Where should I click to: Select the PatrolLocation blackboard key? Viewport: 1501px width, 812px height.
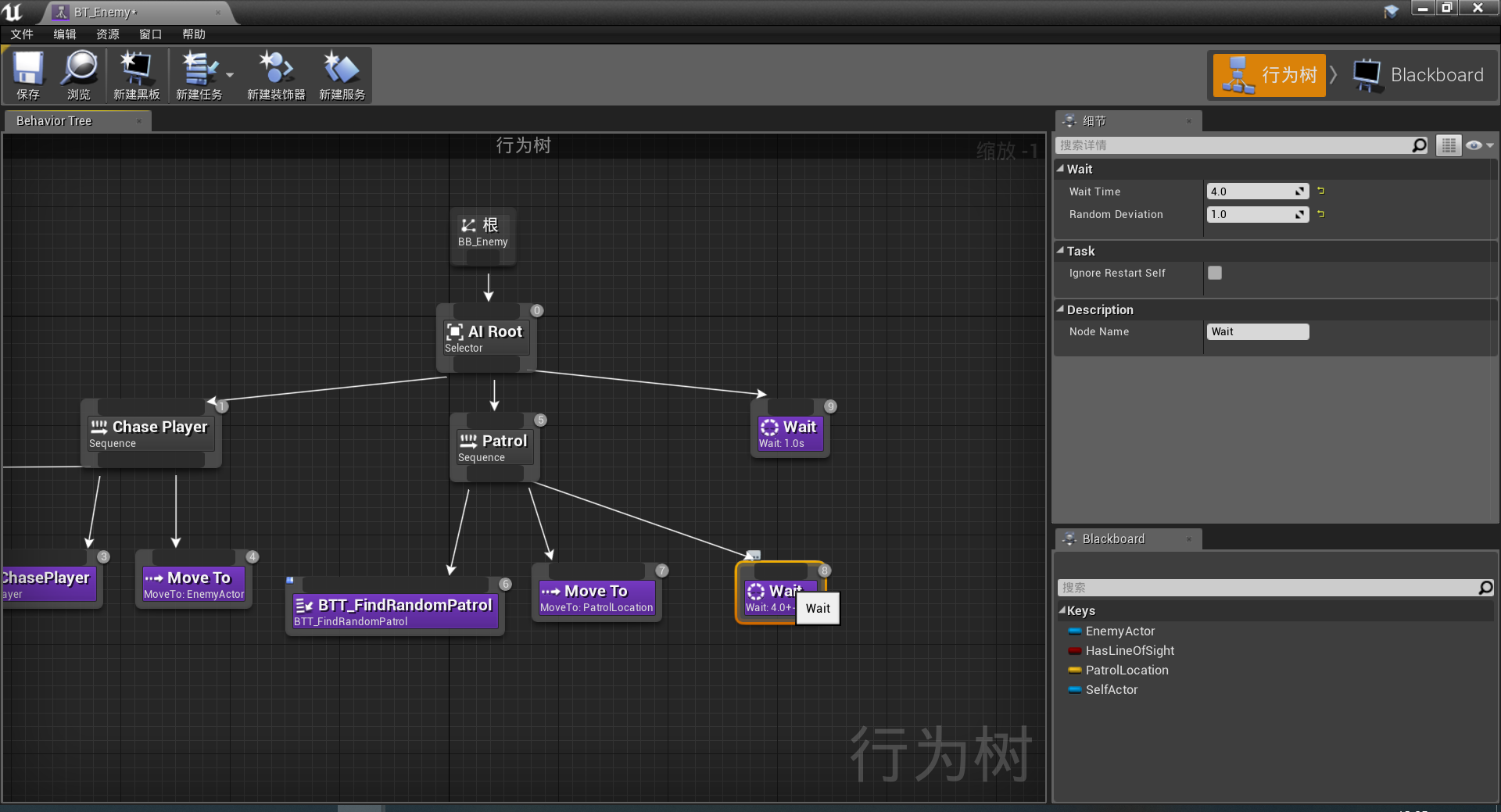[1127, 670]
